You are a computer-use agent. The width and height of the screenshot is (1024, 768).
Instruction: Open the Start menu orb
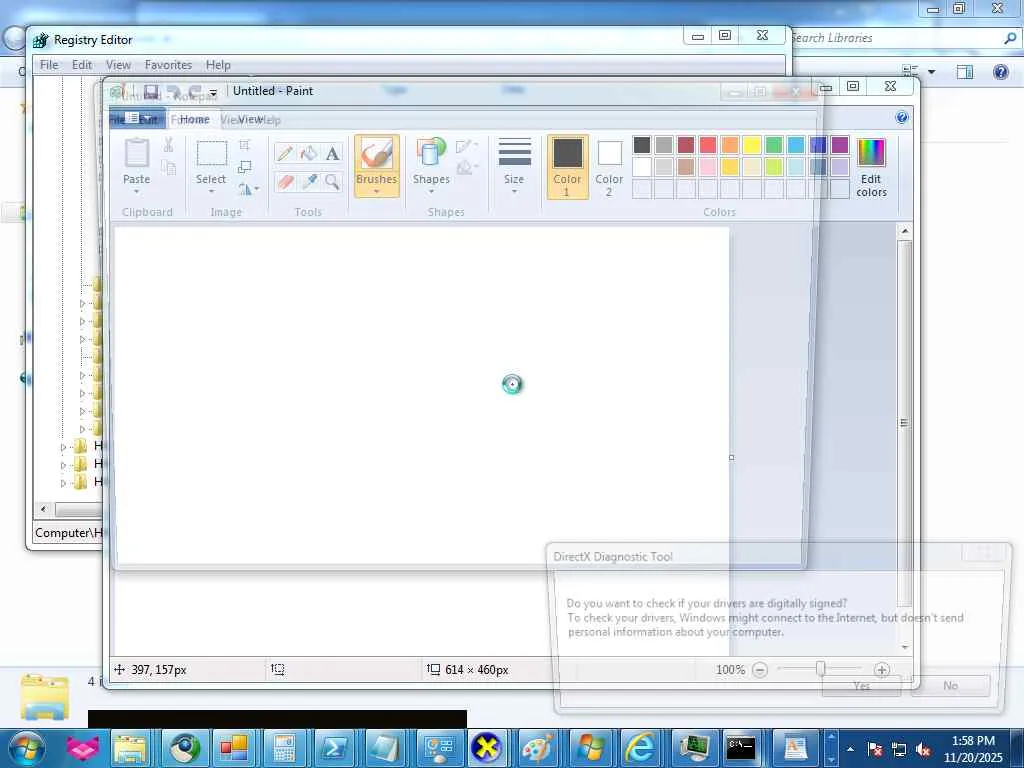pos(27,748)
